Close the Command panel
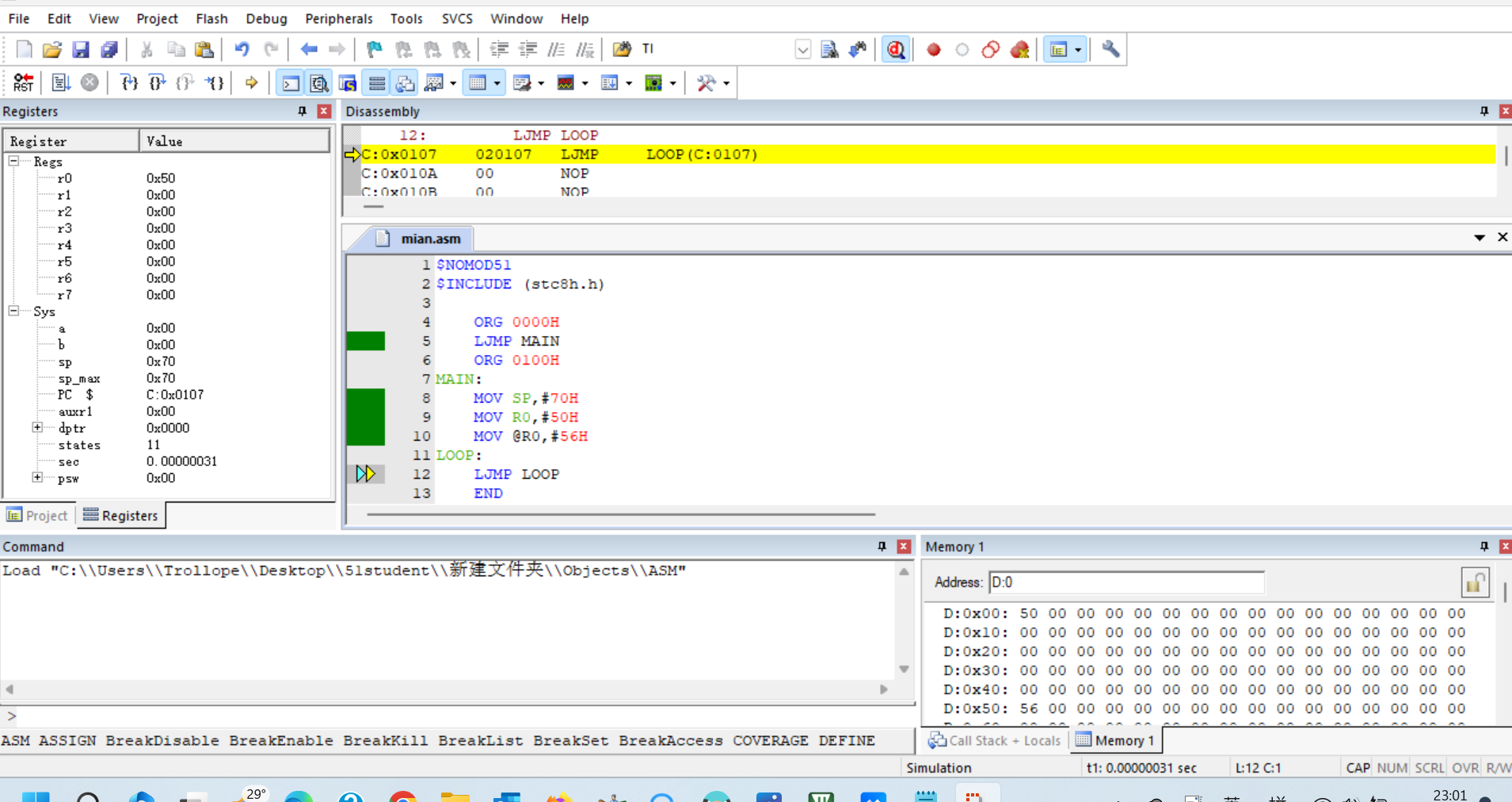 (x=904, y=546)
